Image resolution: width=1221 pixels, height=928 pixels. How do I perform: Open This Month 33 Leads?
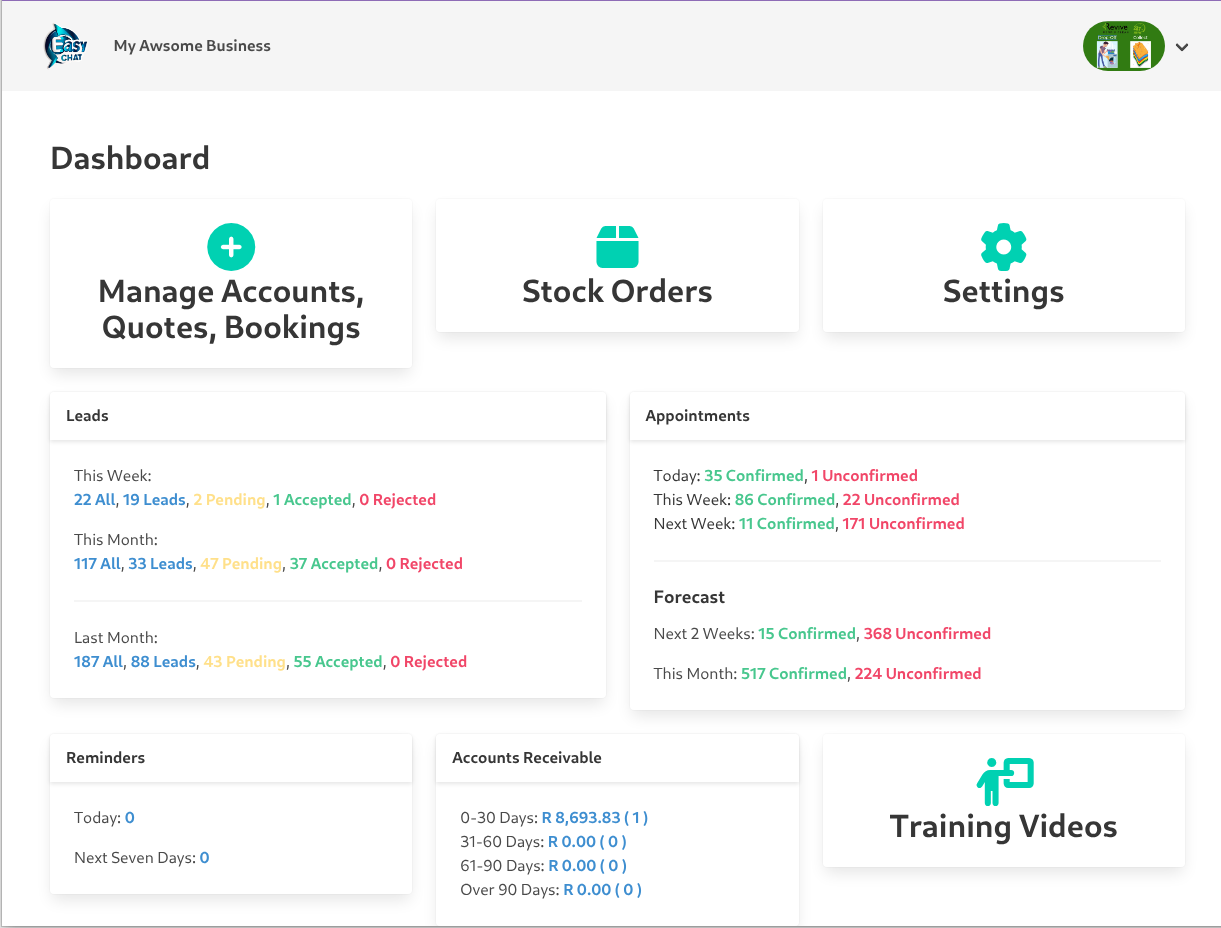pyautogui.click(x=160, y=564)
